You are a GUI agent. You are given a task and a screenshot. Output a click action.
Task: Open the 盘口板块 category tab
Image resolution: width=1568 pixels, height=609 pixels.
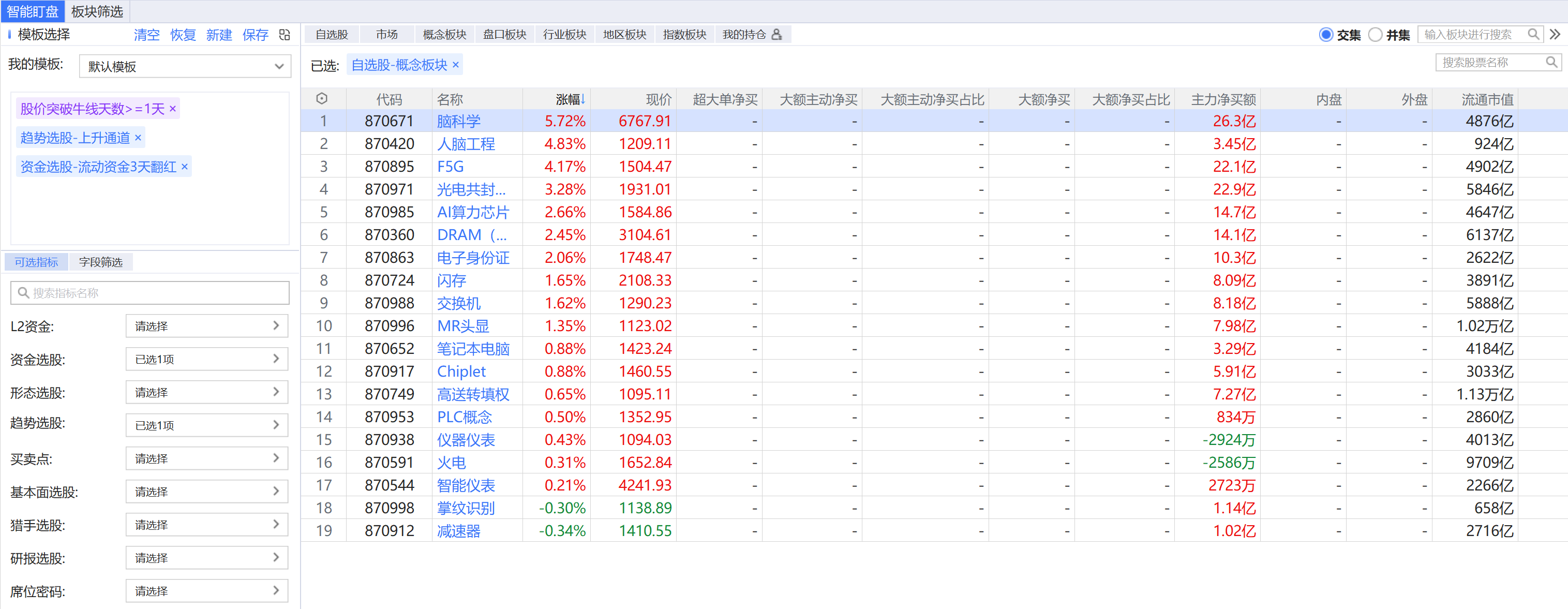click(504, 35)
